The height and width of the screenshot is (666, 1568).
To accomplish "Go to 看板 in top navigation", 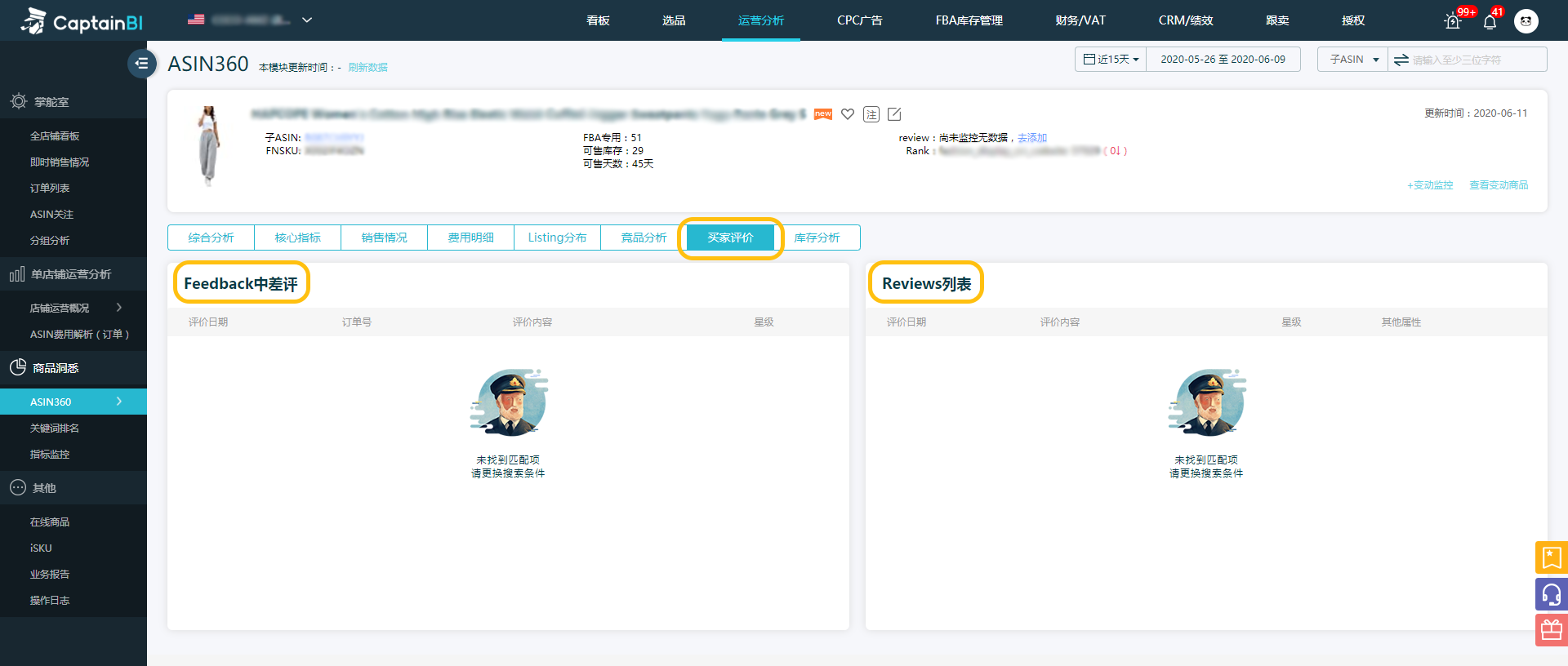I will (x=598, y=20).
